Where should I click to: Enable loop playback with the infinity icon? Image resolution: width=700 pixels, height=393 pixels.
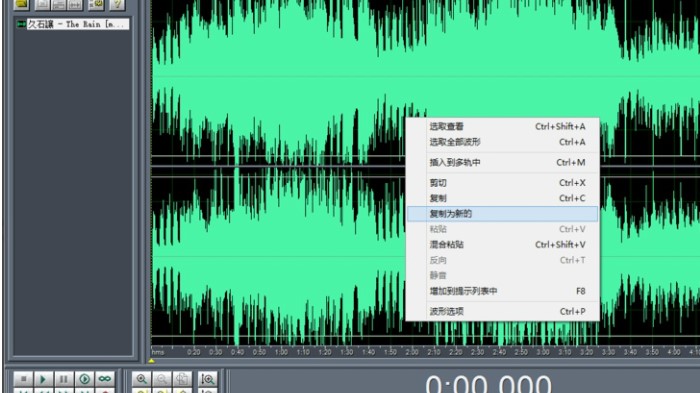pyautogui.click(x=105, y=379)
